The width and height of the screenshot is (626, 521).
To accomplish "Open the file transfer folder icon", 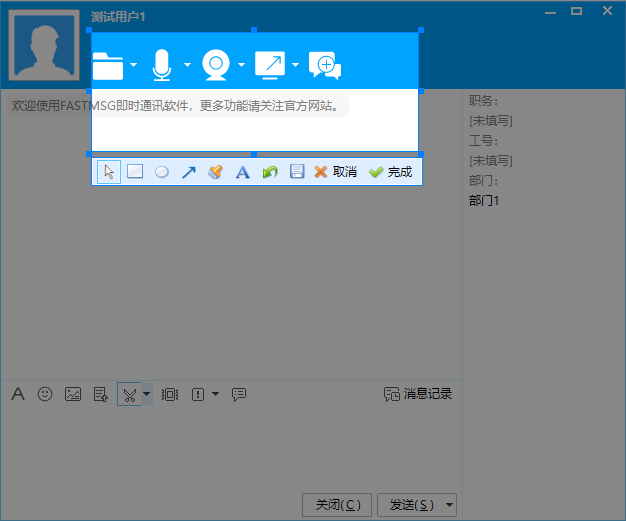I will click(108, 66).
